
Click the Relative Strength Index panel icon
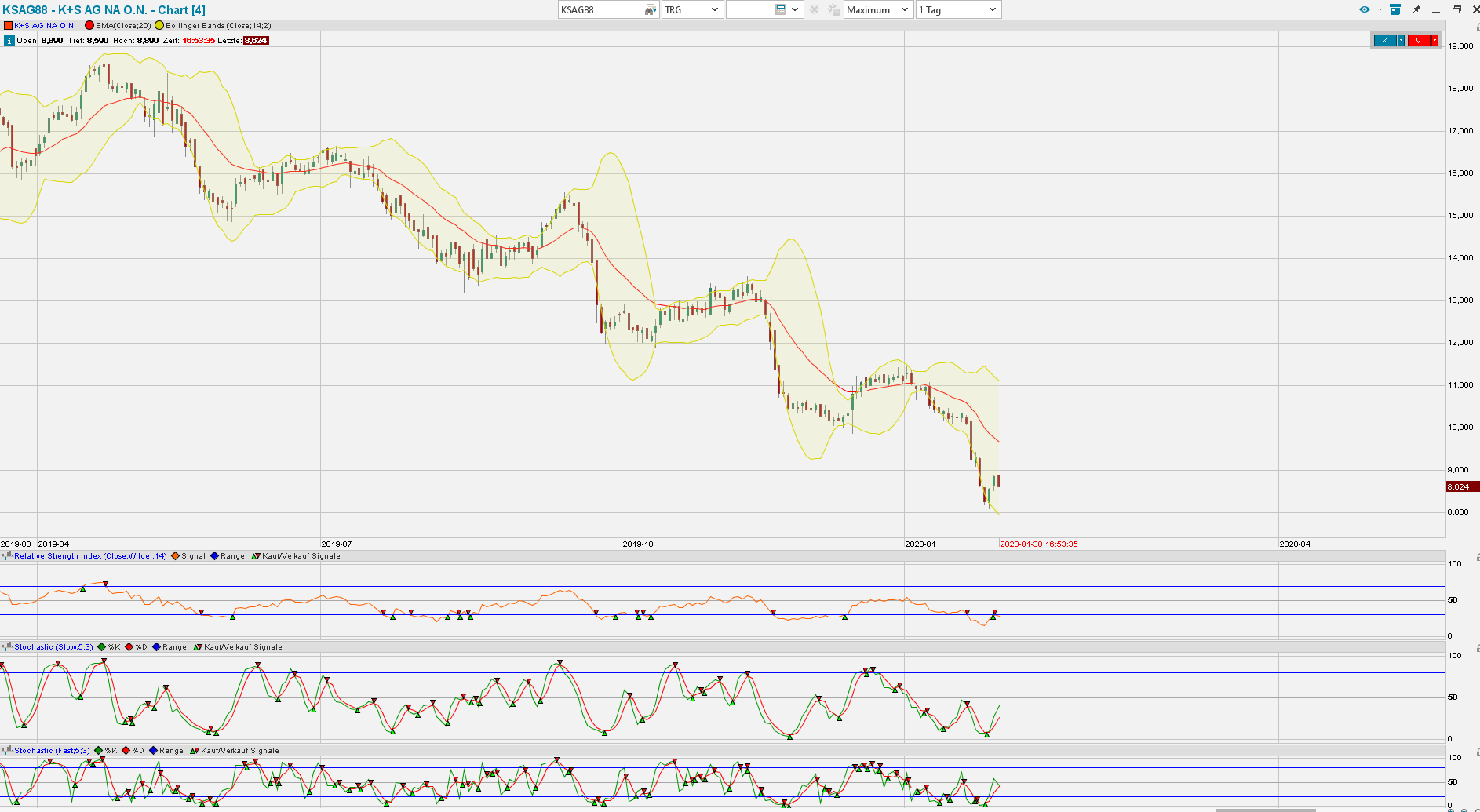7,556
